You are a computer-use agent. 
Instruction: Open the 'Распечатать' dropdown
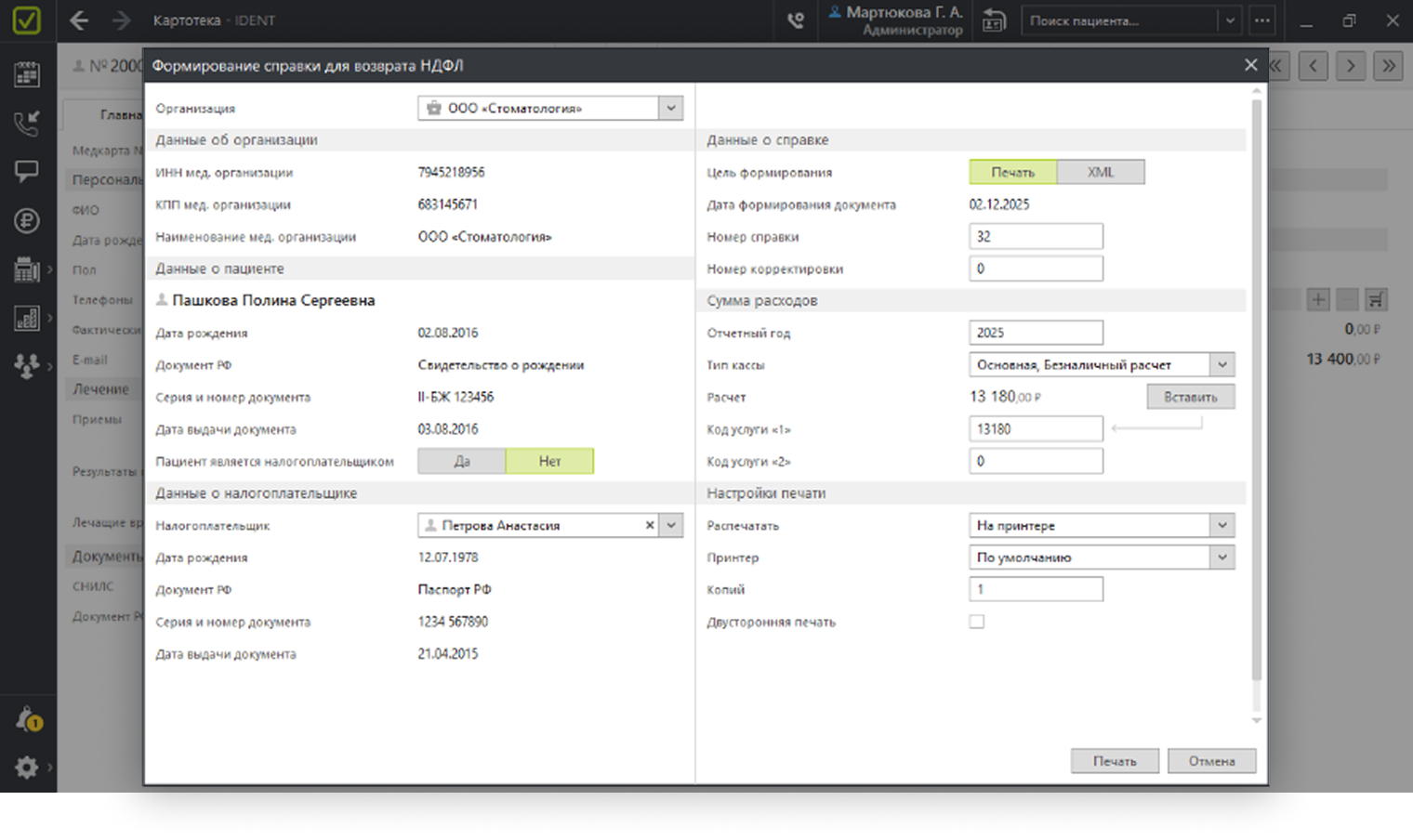pos(1222,526)
